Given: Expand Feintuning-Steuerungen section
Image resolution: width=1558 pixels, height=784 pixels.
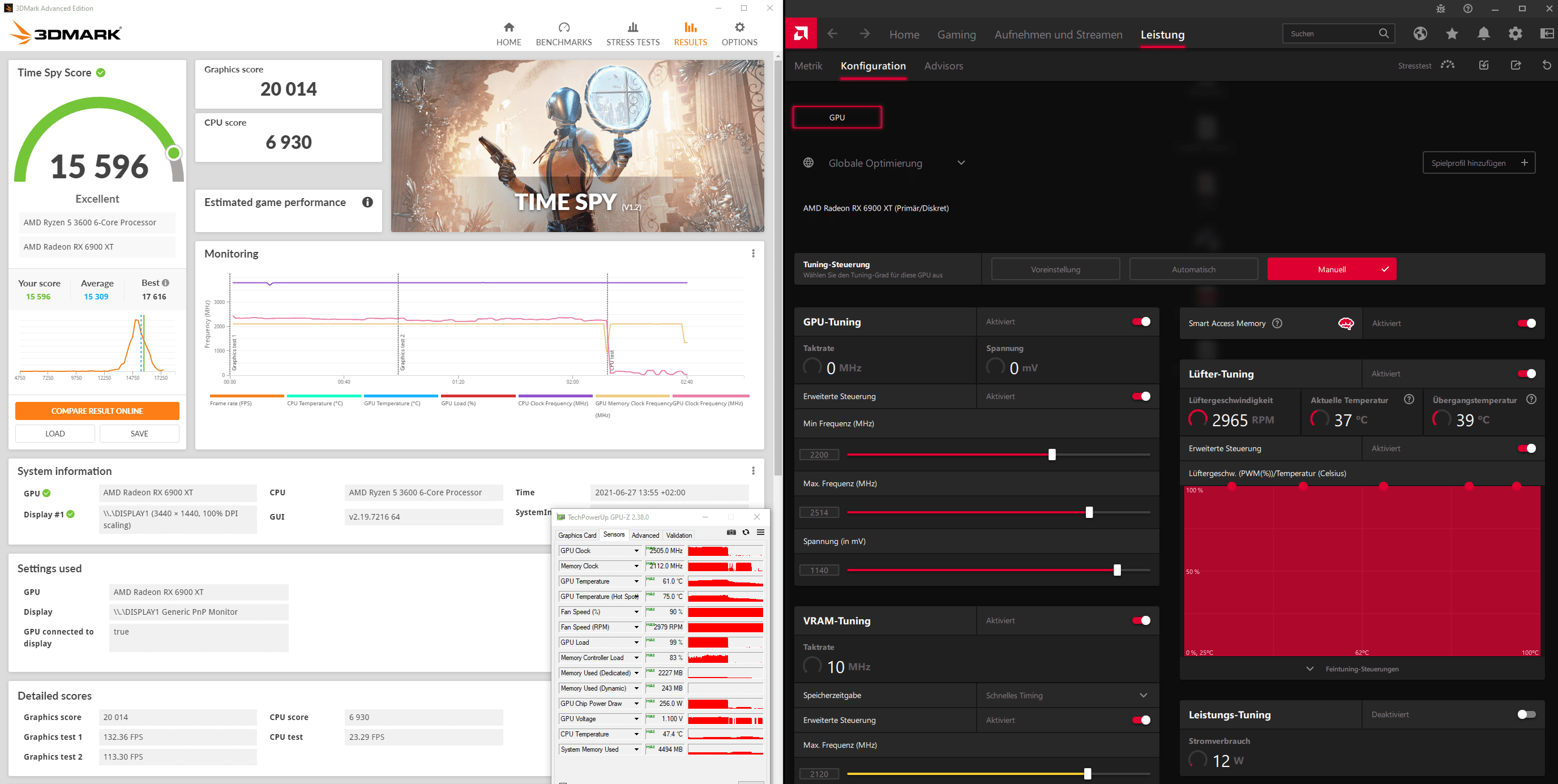Looking at the screenshot, I should click(1353, 669).
